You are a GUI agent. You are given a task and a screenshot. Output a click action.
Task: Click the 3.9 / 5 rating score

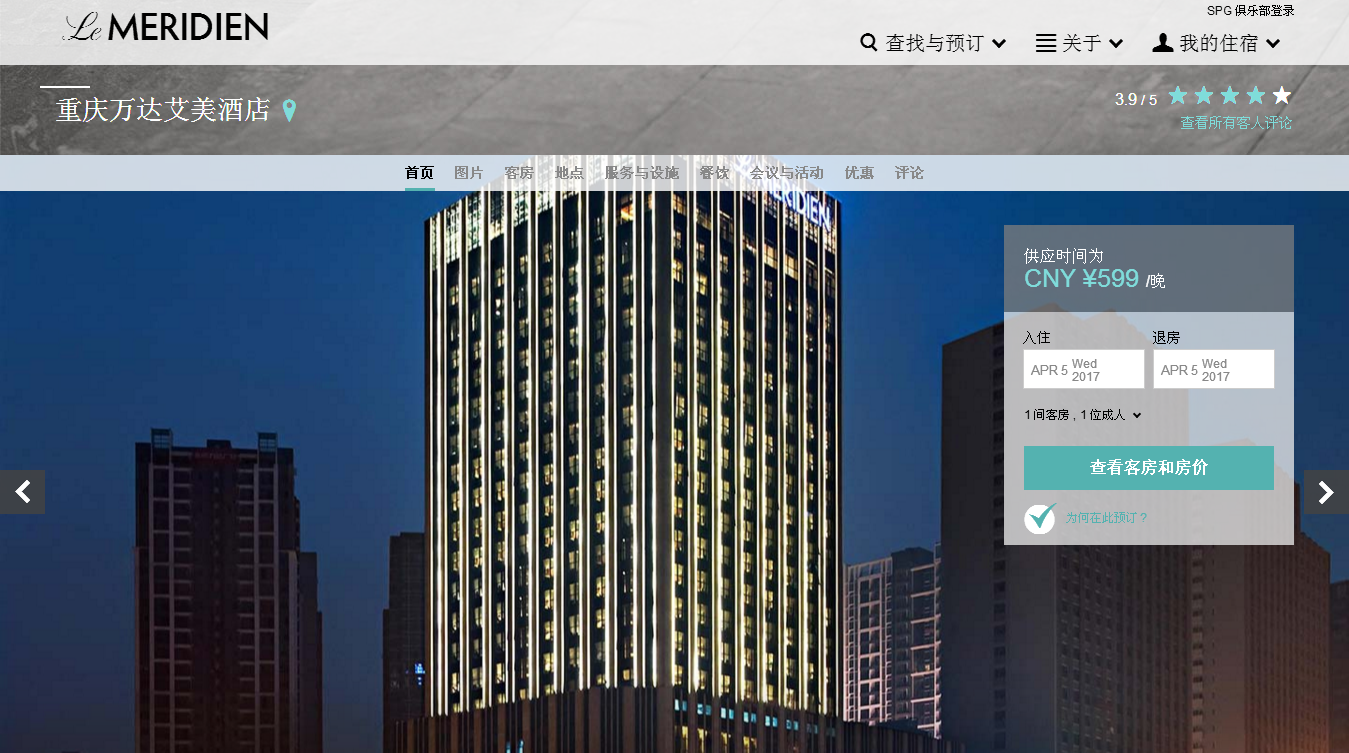[1136, 99]
